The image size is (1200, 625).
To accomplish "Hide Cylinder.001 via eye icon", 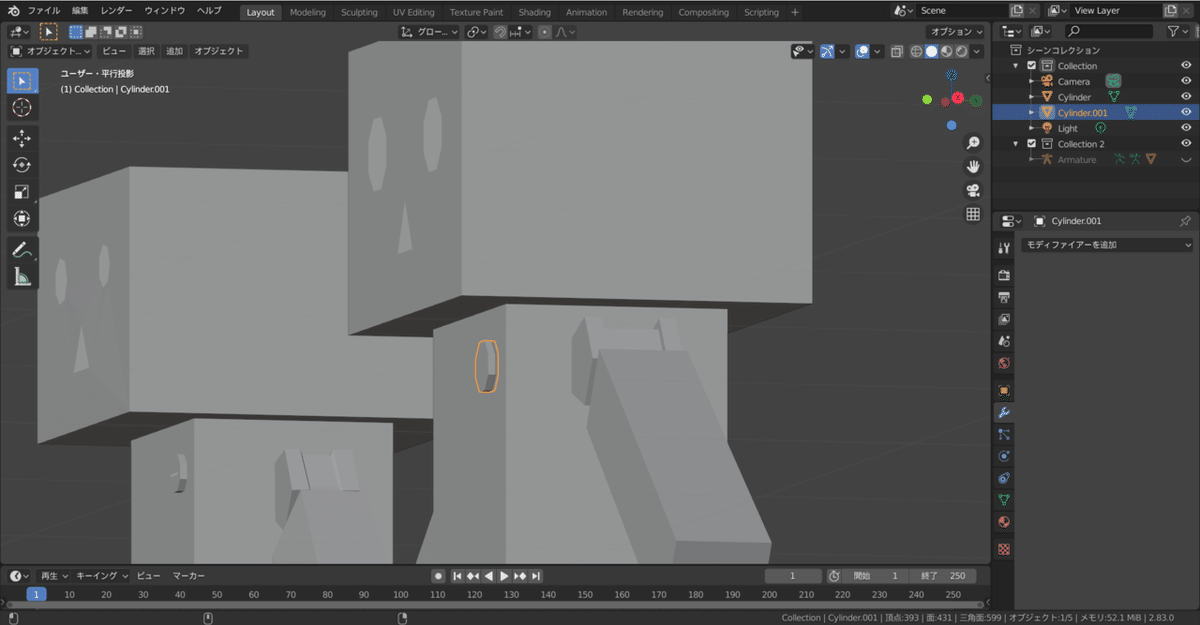I will 1186,113.
